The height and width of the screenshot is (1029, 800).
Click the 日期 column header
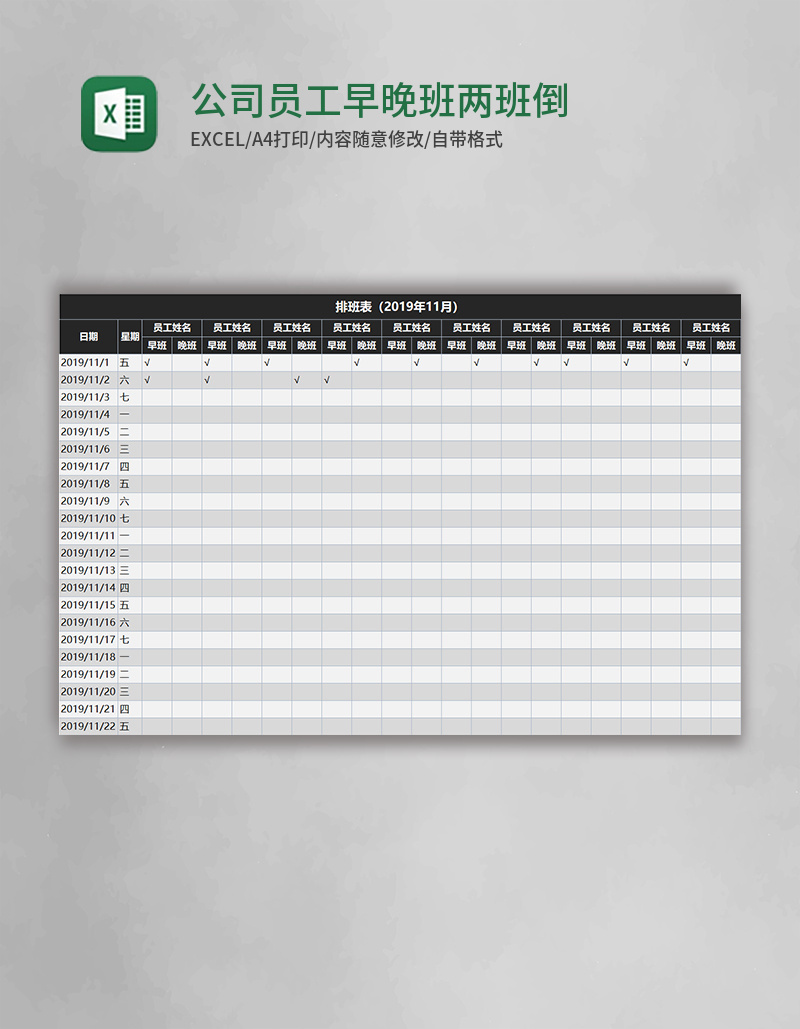(x=88, y=336)
